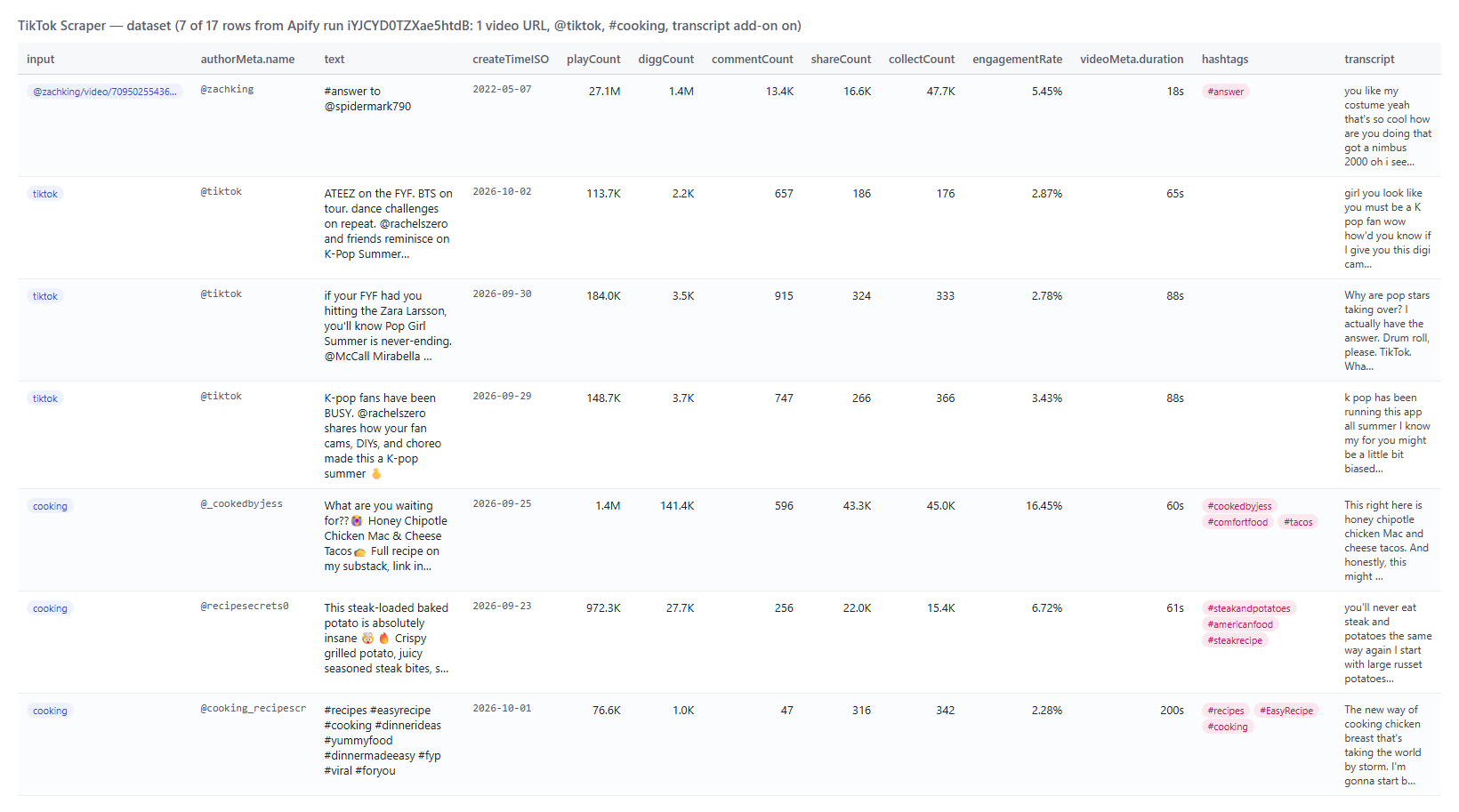Click the '#answer to @spidermark790' text cell
The image size is (1459, 812).
click(367, 99)
